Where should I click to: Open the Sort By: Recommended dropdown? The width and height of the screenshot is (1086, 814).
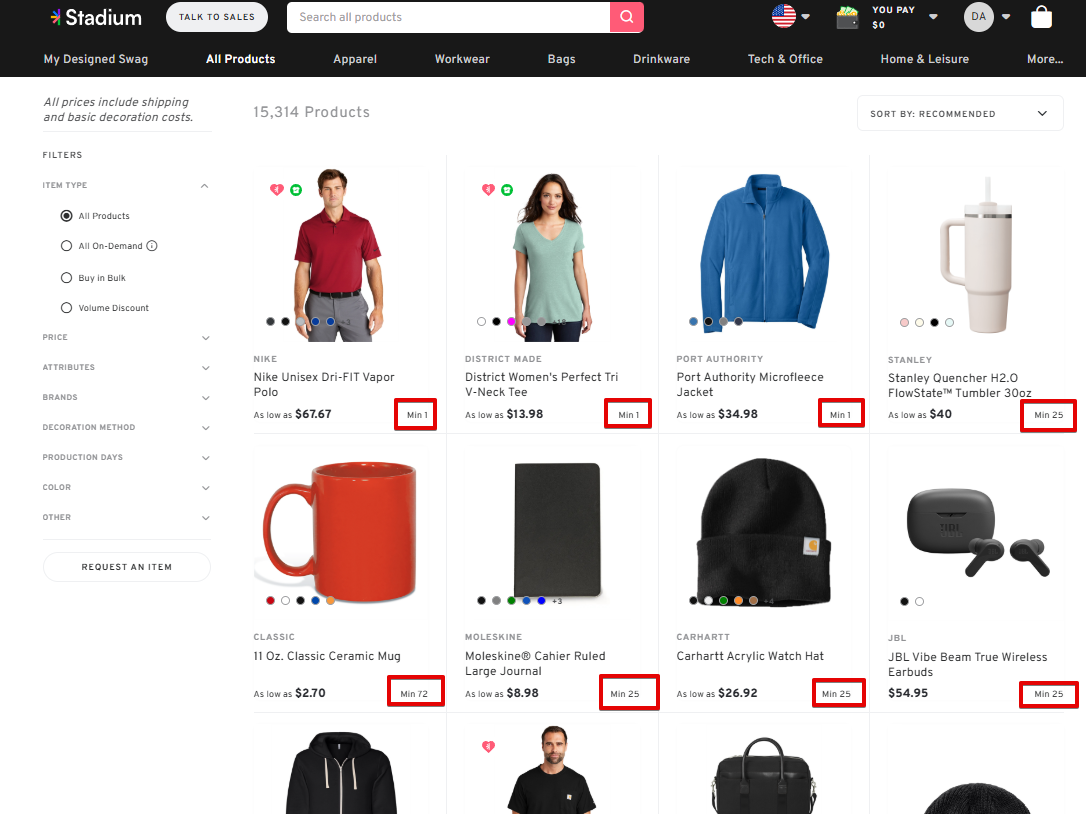tap(960, 114)
